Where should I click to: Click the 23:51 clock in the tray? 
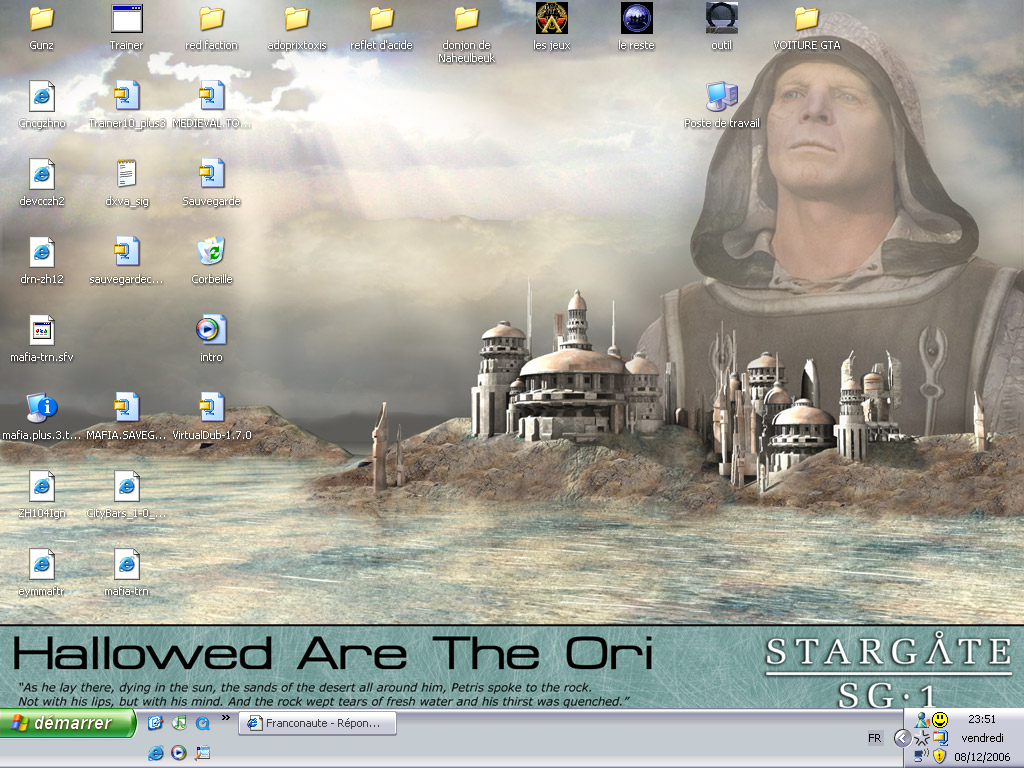click(982, 719)
